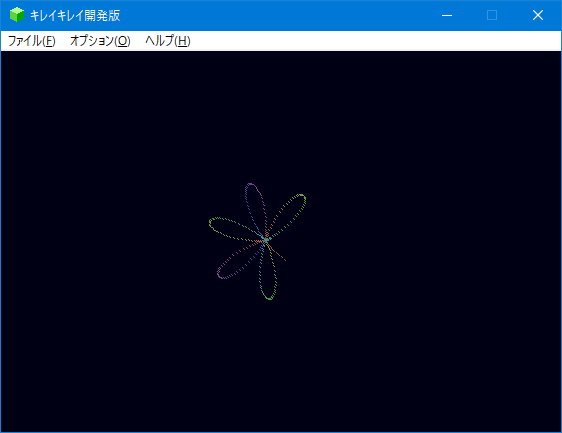Open the オプション(O) menu
This screenshot has width=562, height=433.
click(100, 41)
